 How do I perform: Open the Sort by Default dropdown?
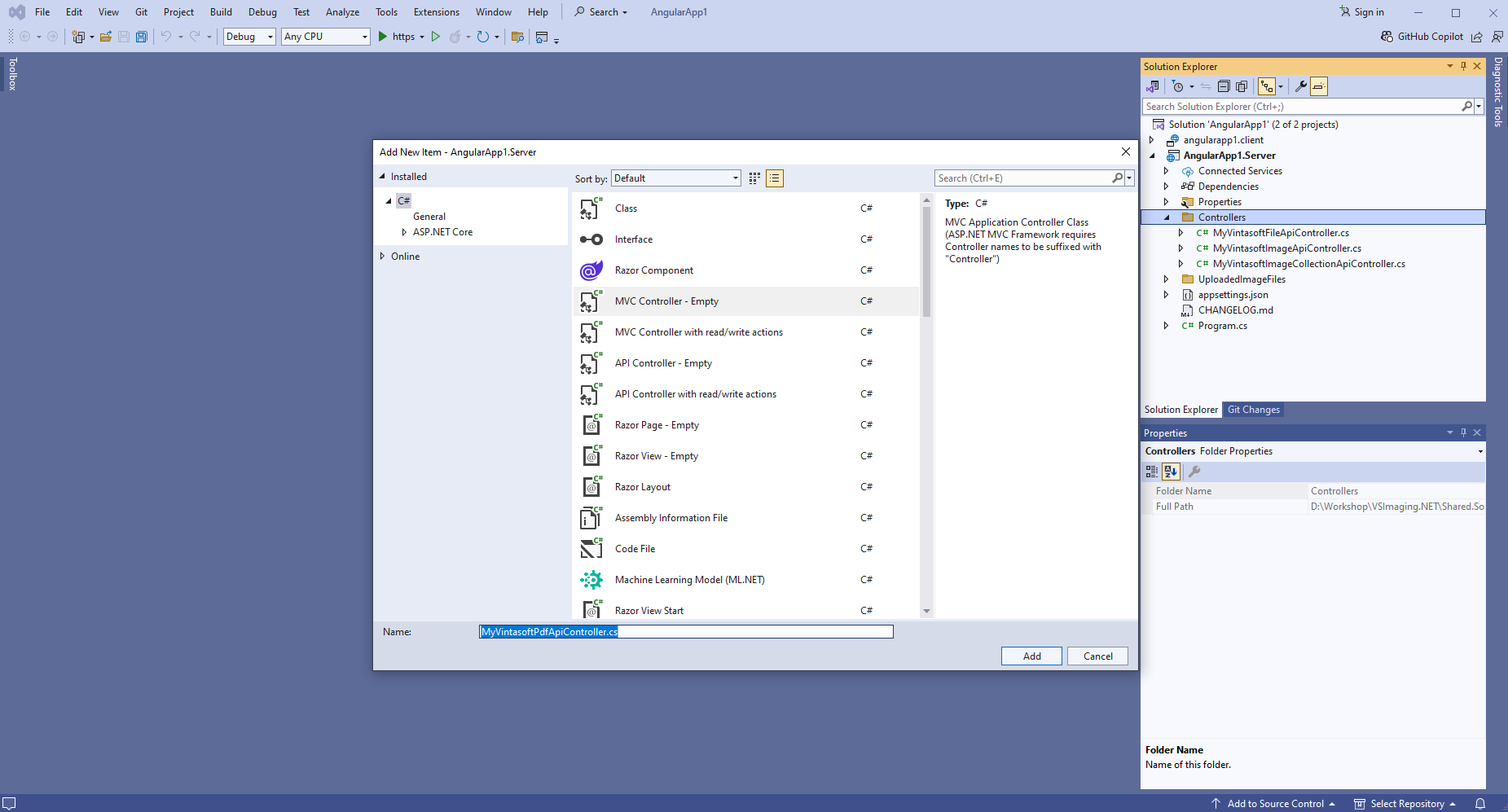(676, 178)
